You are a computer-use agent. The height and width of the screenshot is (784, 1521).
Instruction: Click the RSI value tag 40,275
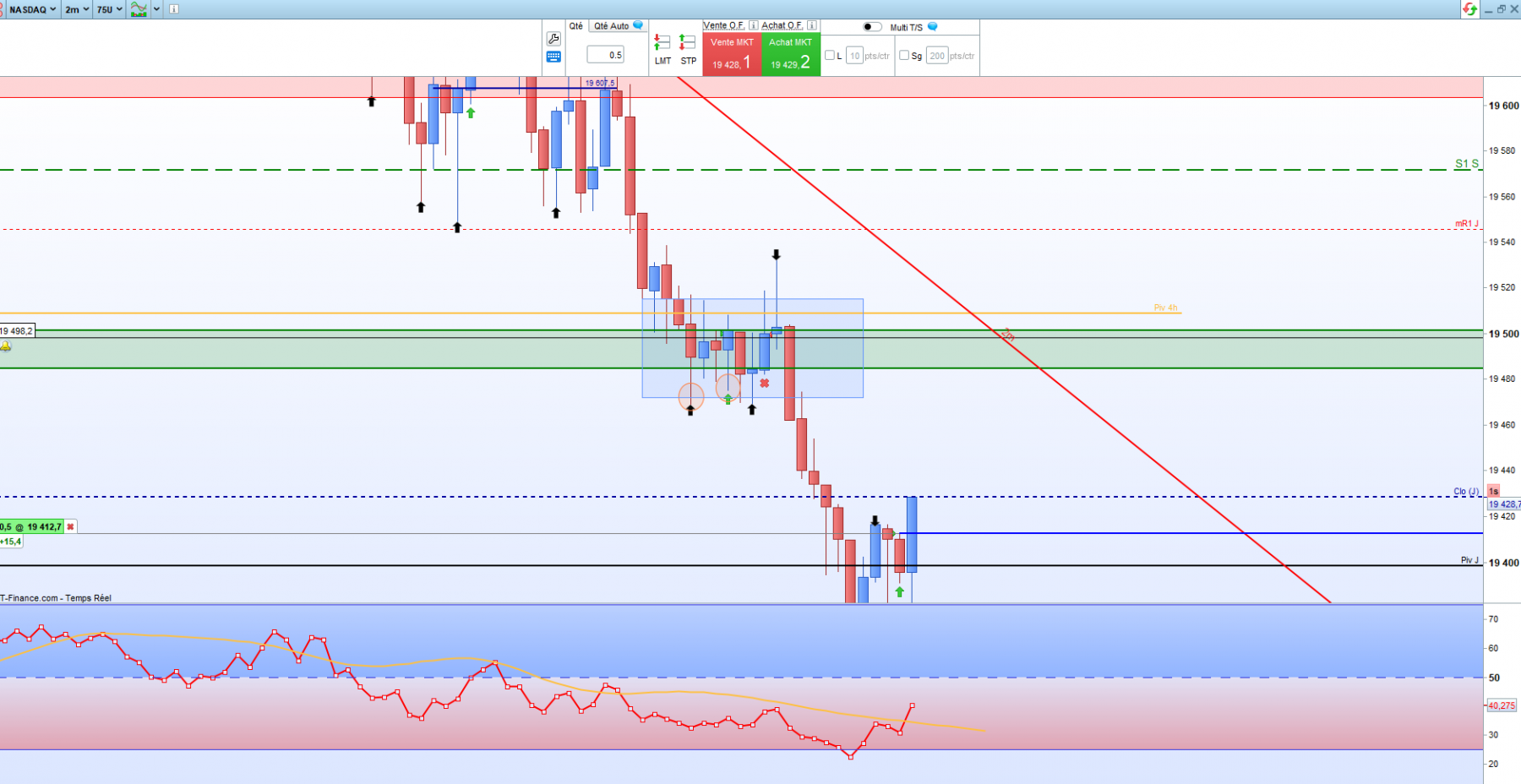[x=1502, y=705]
